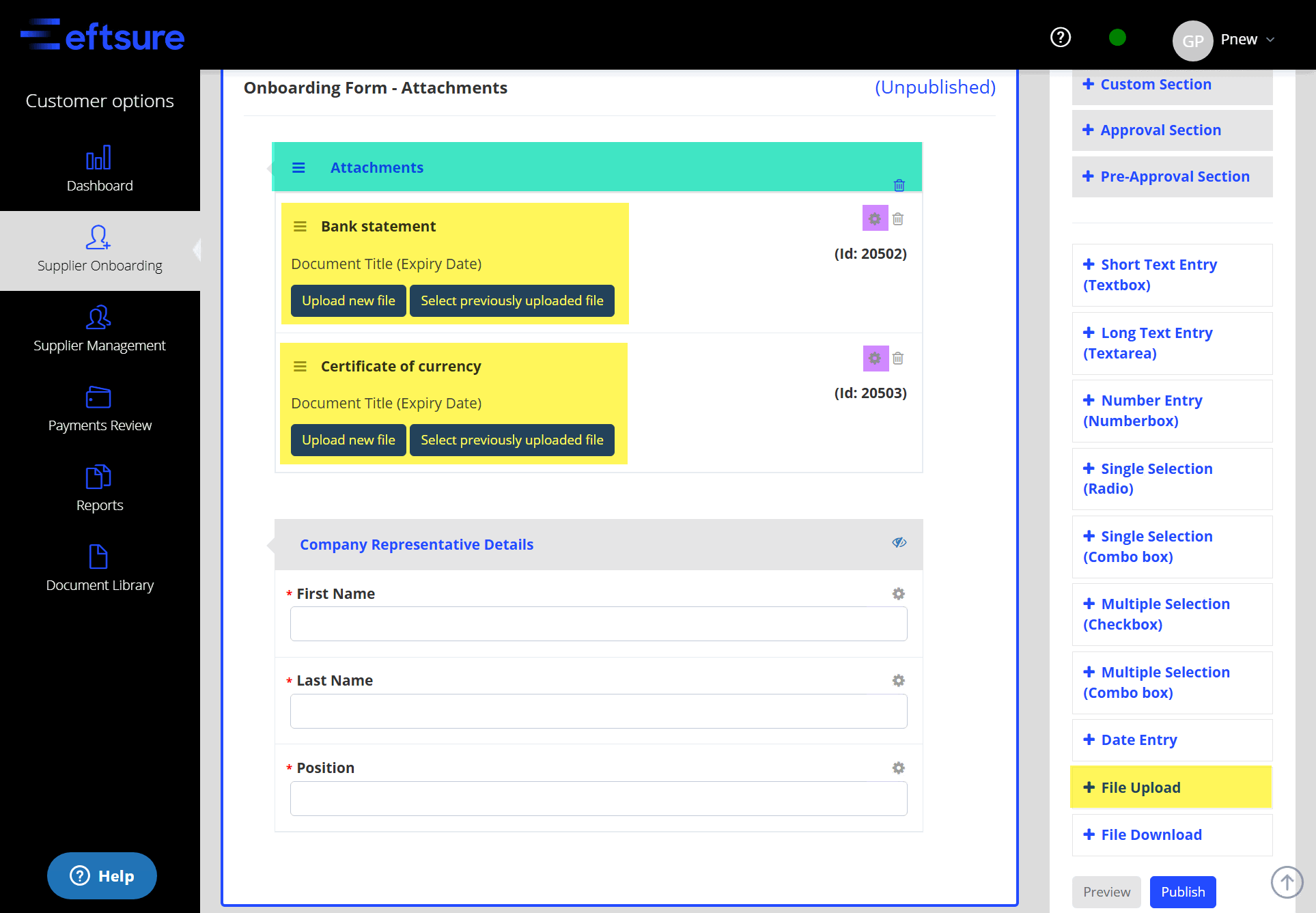Open the Document Library
The width and height of the screenshot is (1316, 913).
[x=100, y=569]
